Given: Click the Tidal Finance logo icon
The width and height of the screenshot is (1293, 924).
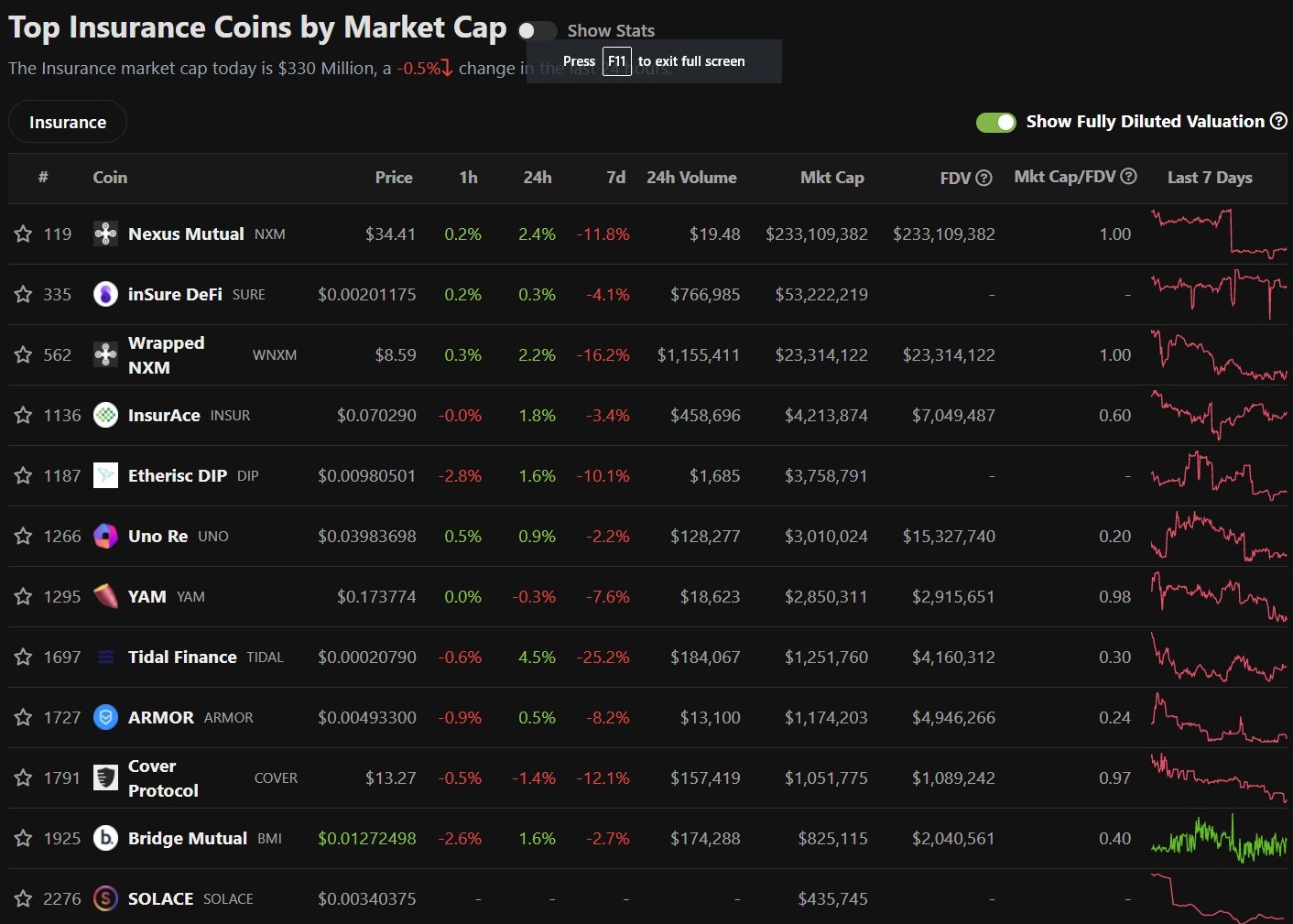Looking at the screenshot, I should 106,658.
